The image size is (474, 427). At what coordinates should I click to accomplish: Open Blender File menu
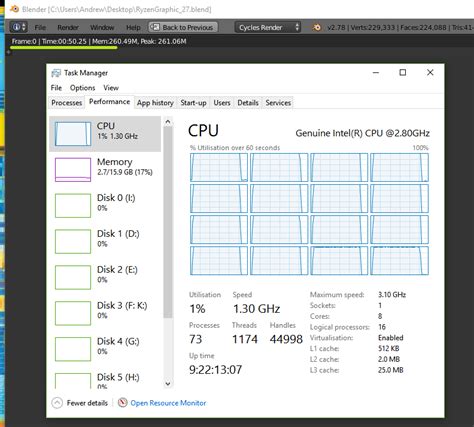pyautogui.click(x=40, y=27)
